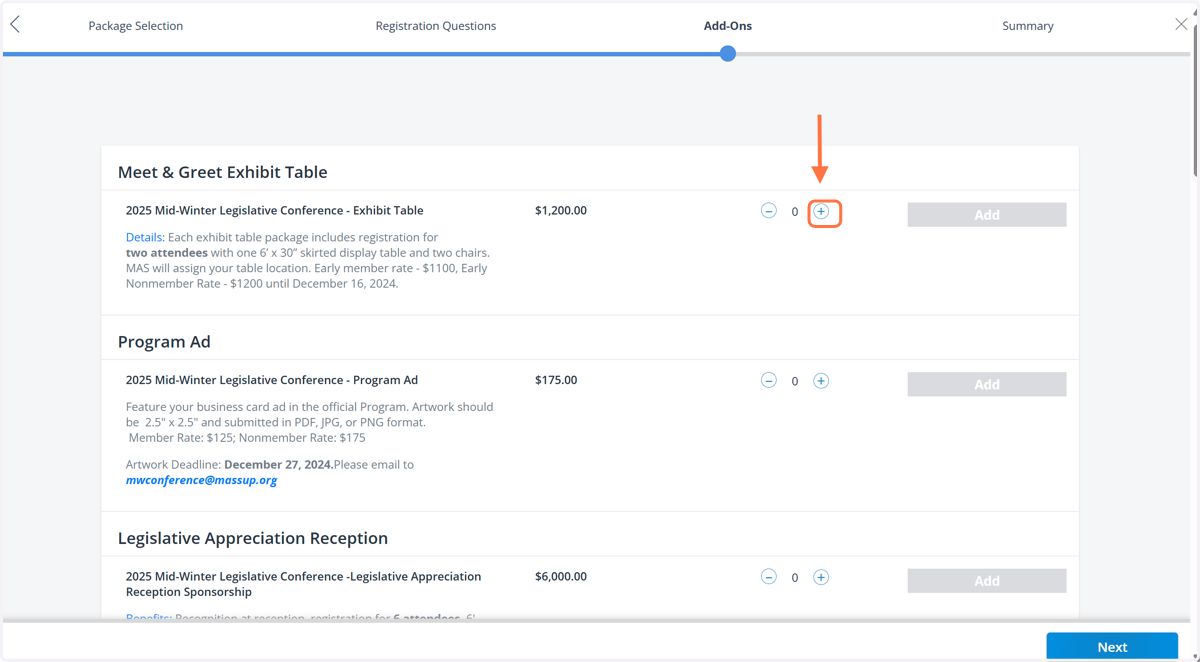Add the Program Ad to order
The height and width of the screenshot is (662, 1200).
[x=987, y=384]
